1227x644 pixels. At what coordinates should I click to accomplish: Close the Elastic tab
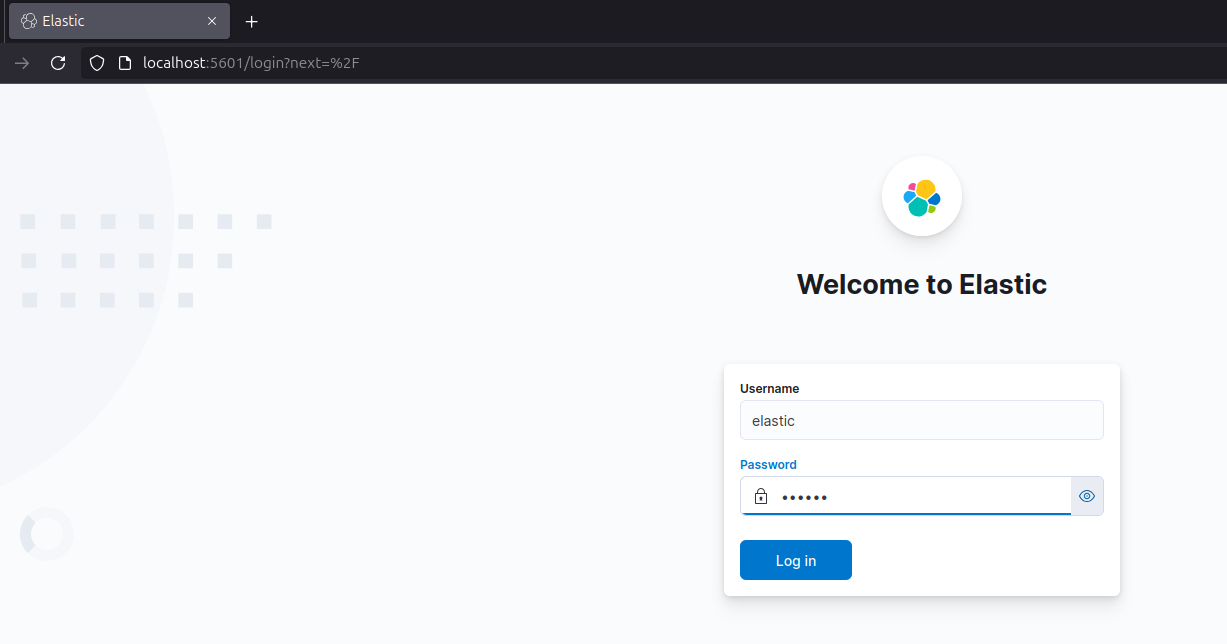(212, 21)
